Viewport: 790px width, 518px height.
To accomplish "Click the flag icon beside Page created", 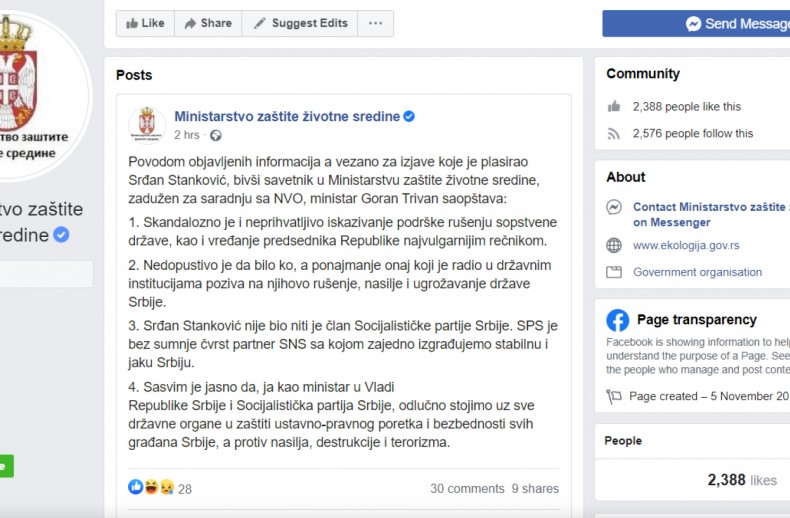I will coord(614,397).
